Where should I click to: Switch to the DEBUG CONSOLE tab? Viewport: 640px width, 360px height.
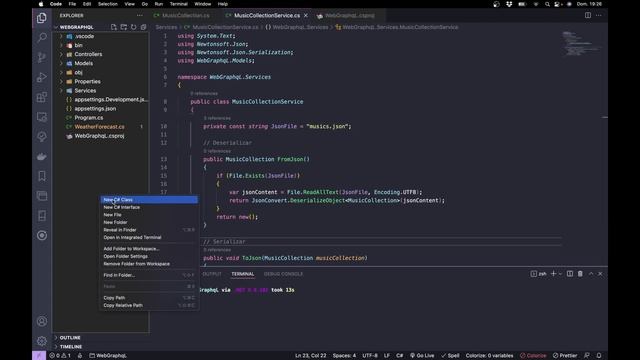click(x=283, y=274)
